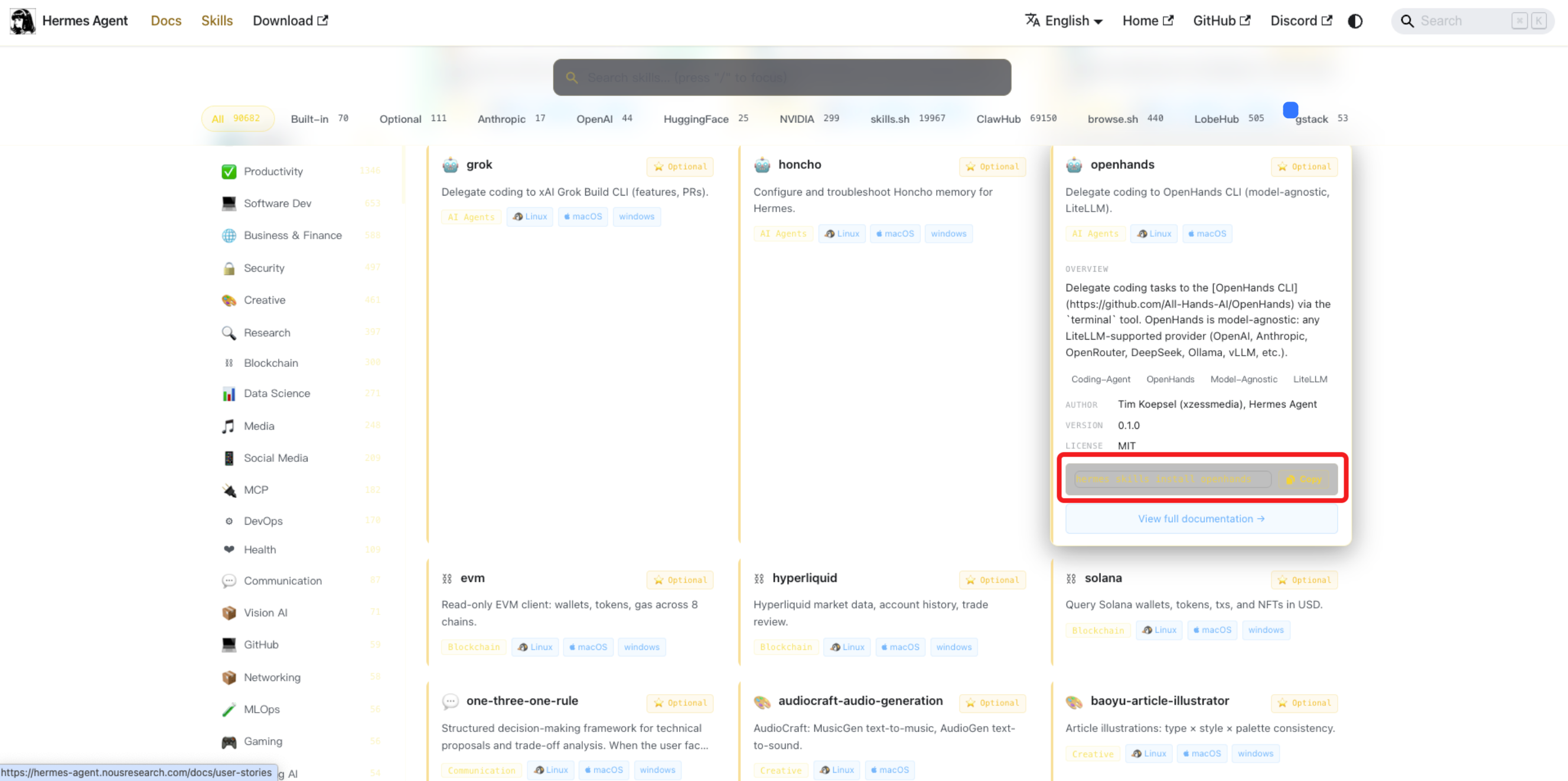Image resolution: width=1568 pixels, height=781 pixels.
Task: Select the ClawHub filter tab
Action: pos(1016,119)
